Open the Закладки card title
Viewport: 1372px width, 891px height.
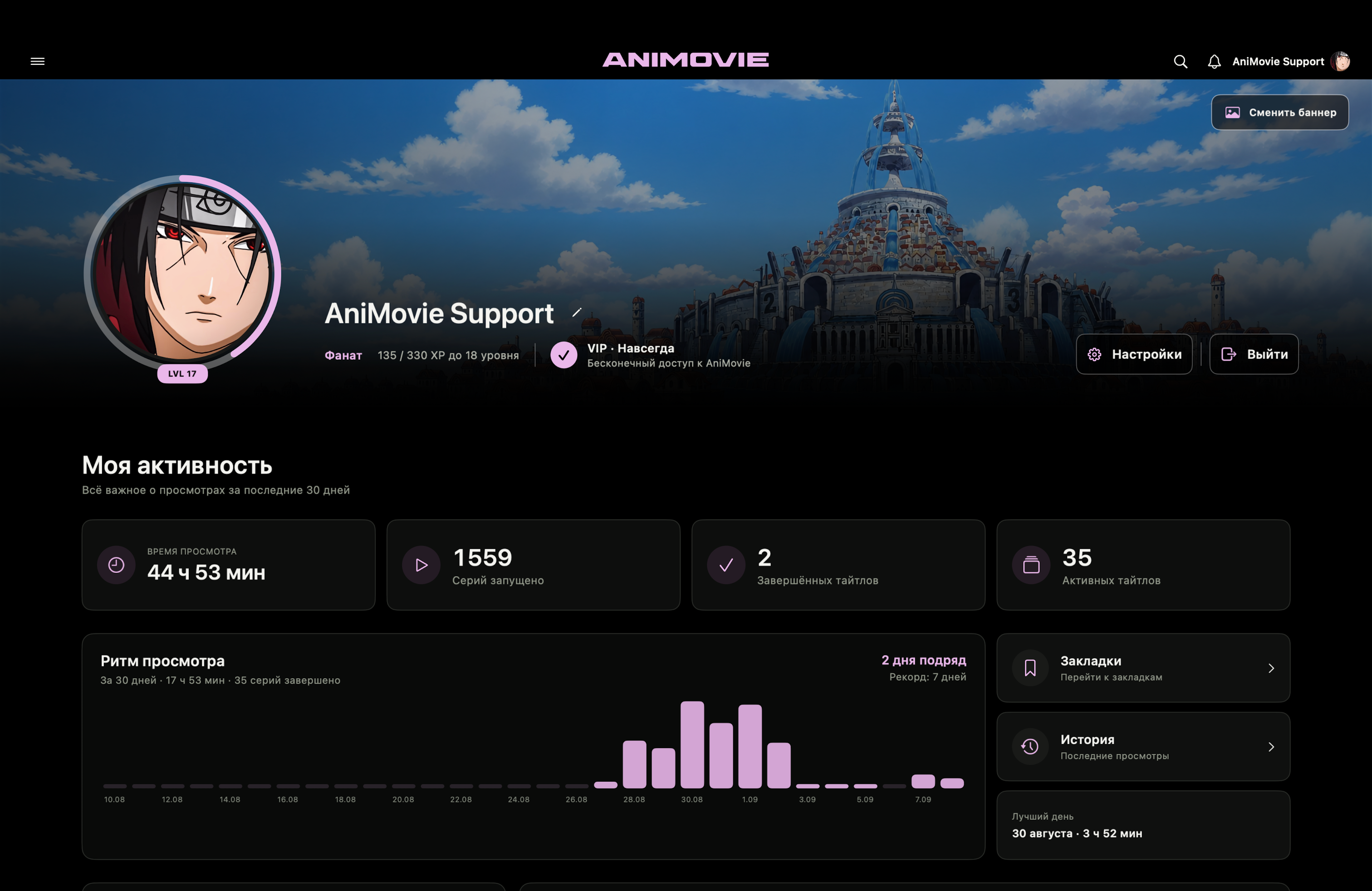tap(1091, 661)
